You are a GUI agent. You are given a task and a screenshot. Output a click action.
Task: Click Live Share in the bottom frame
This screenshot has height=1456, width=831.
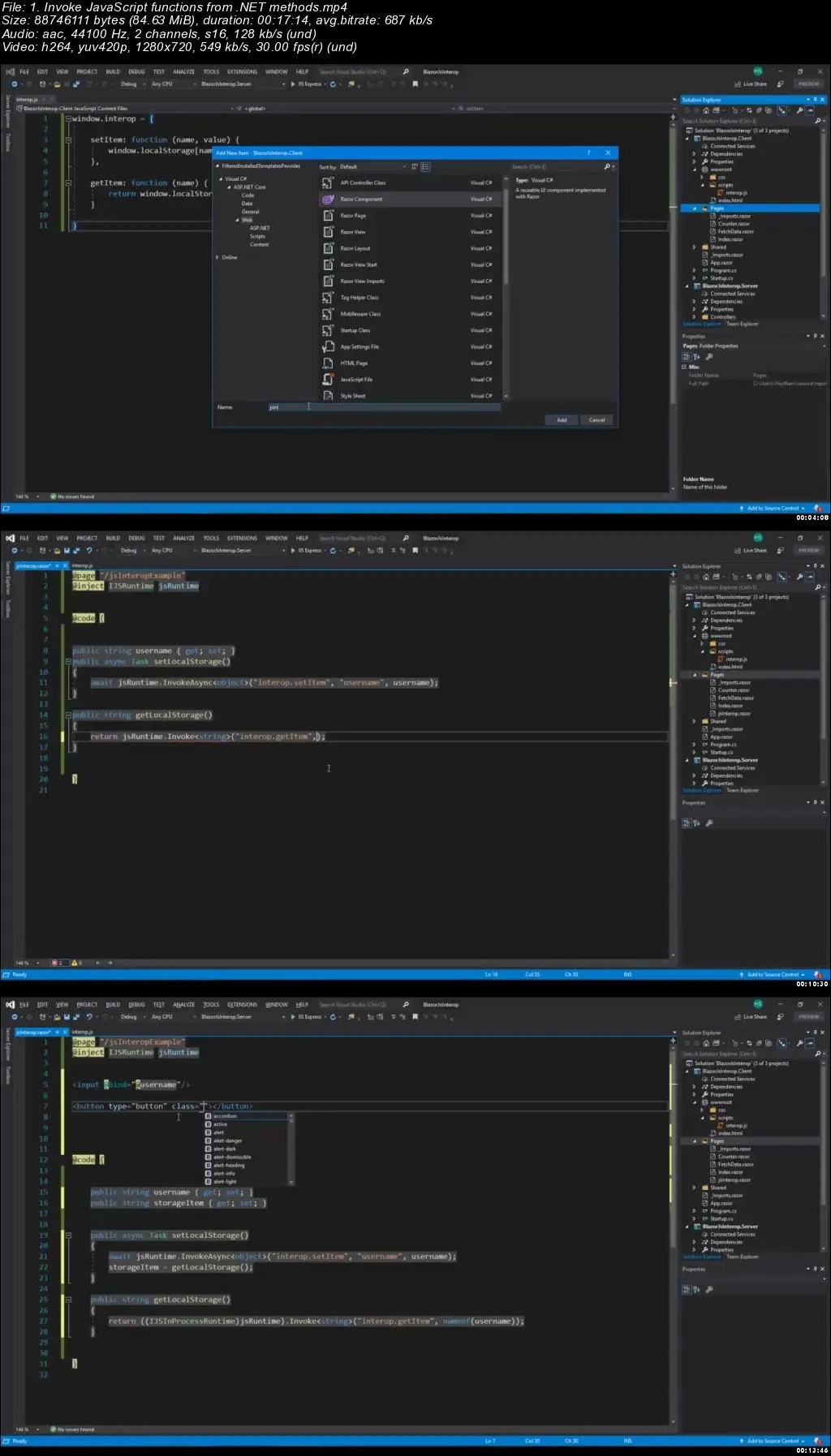coord(751,1016)
